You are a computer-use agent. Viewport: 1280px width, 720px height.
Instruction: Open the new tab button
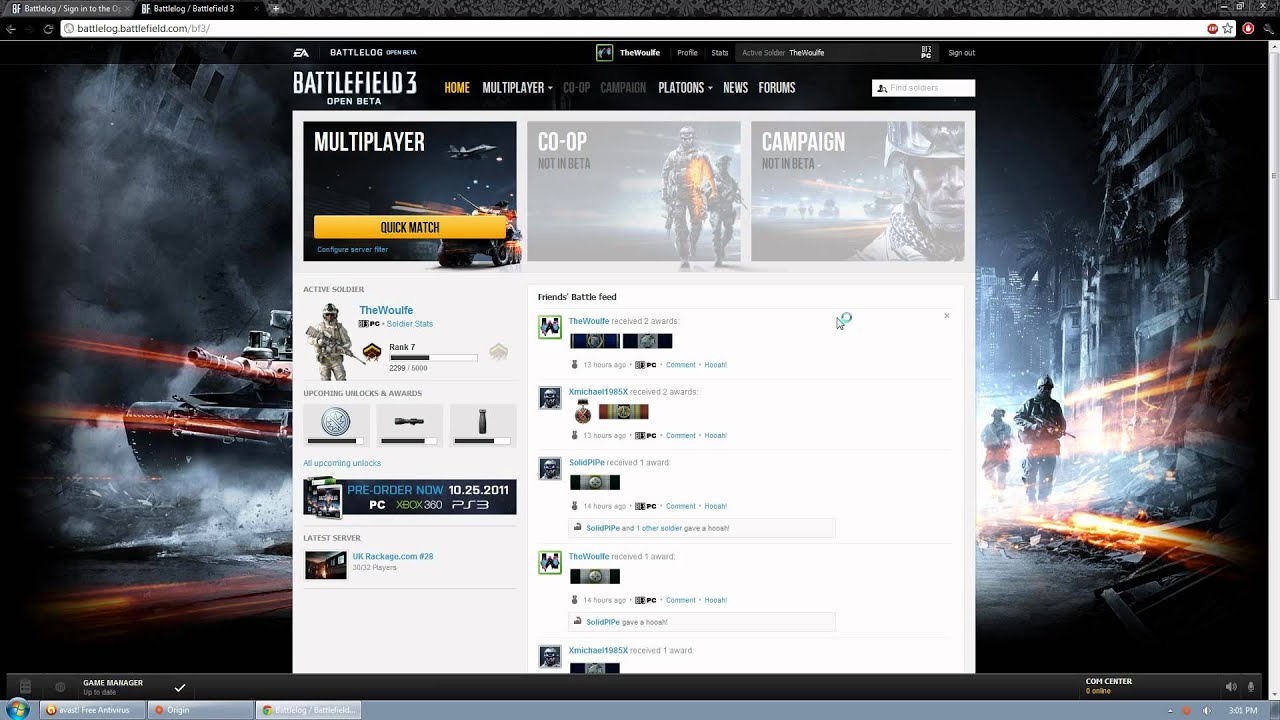[275, 8]
